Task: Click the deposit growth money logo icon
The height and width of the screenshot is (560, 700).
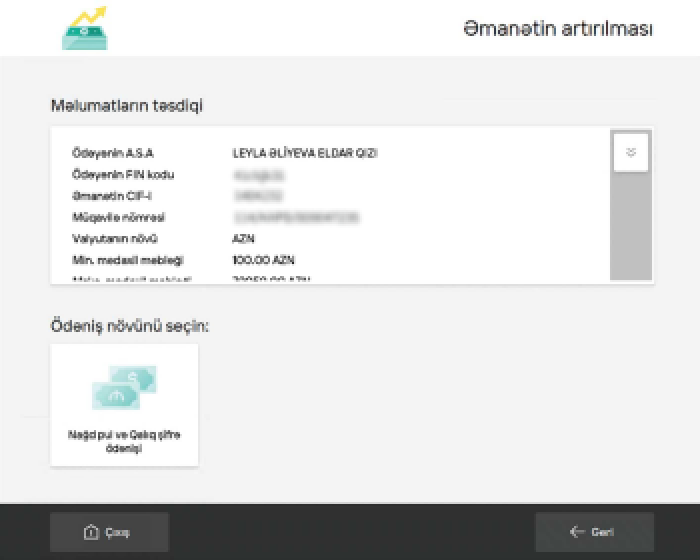Action: [85, 28]
